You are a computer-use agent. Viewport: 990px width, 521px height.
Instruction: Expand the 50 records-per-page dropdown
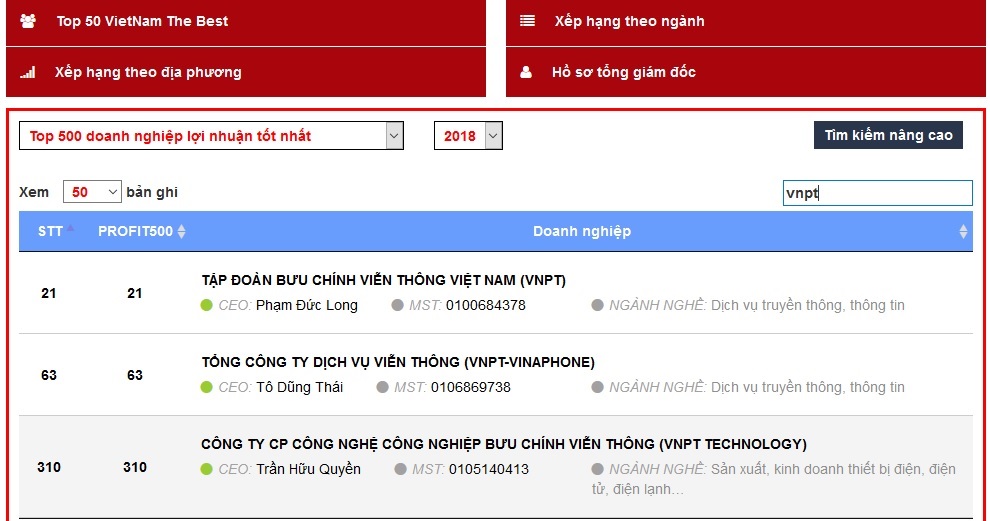pyautogui.click(x=92, y=192)
